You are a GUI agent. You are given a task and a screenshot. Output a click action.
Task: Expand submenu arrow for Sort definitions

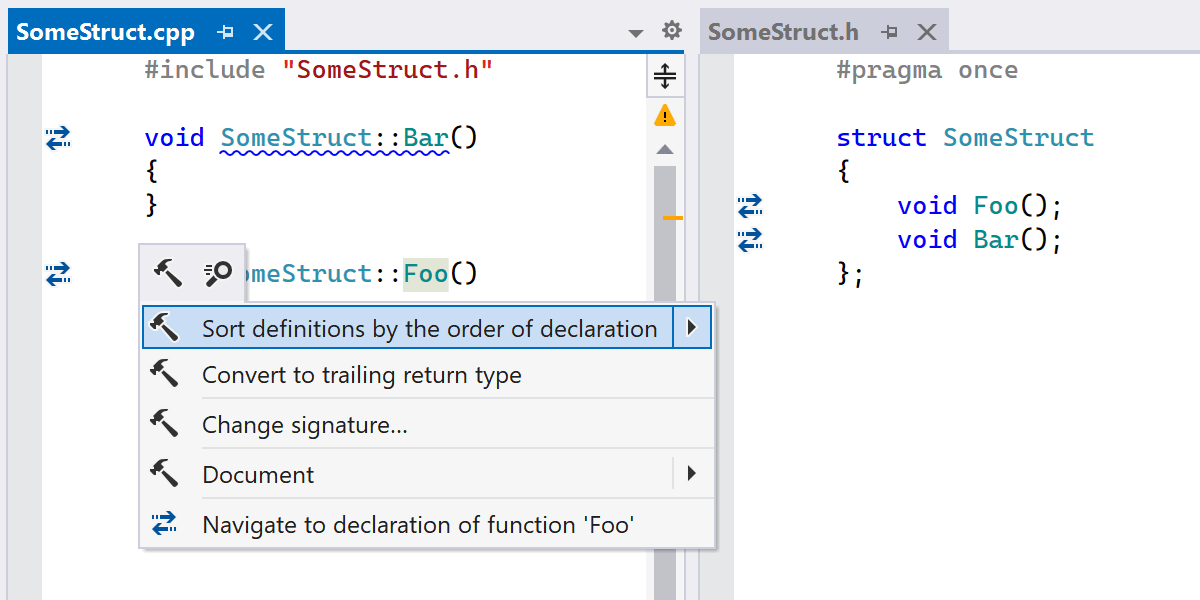(x=691, y=328)
